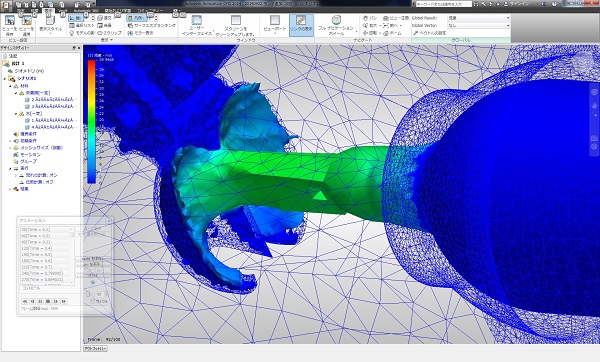The image size is (600, 362).
Task: Open the Global Vector dropdown
Action: point(479,25)
